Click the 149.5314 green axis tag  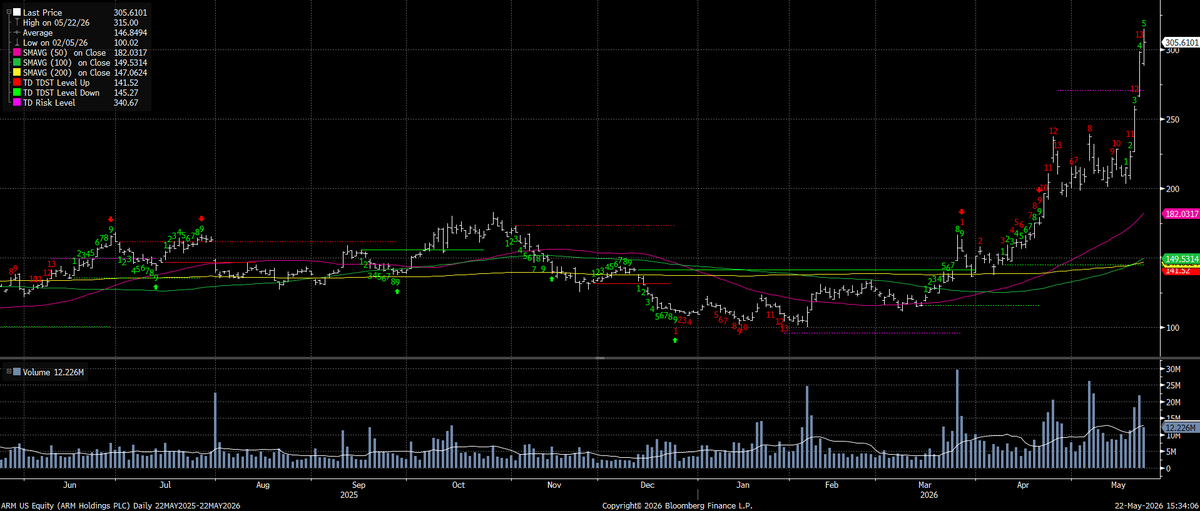coord(1181,259)
